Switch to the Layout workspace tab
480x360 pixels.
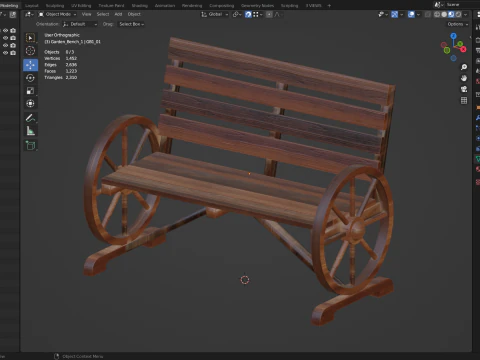pyautogui.click(x=32, y=5)
